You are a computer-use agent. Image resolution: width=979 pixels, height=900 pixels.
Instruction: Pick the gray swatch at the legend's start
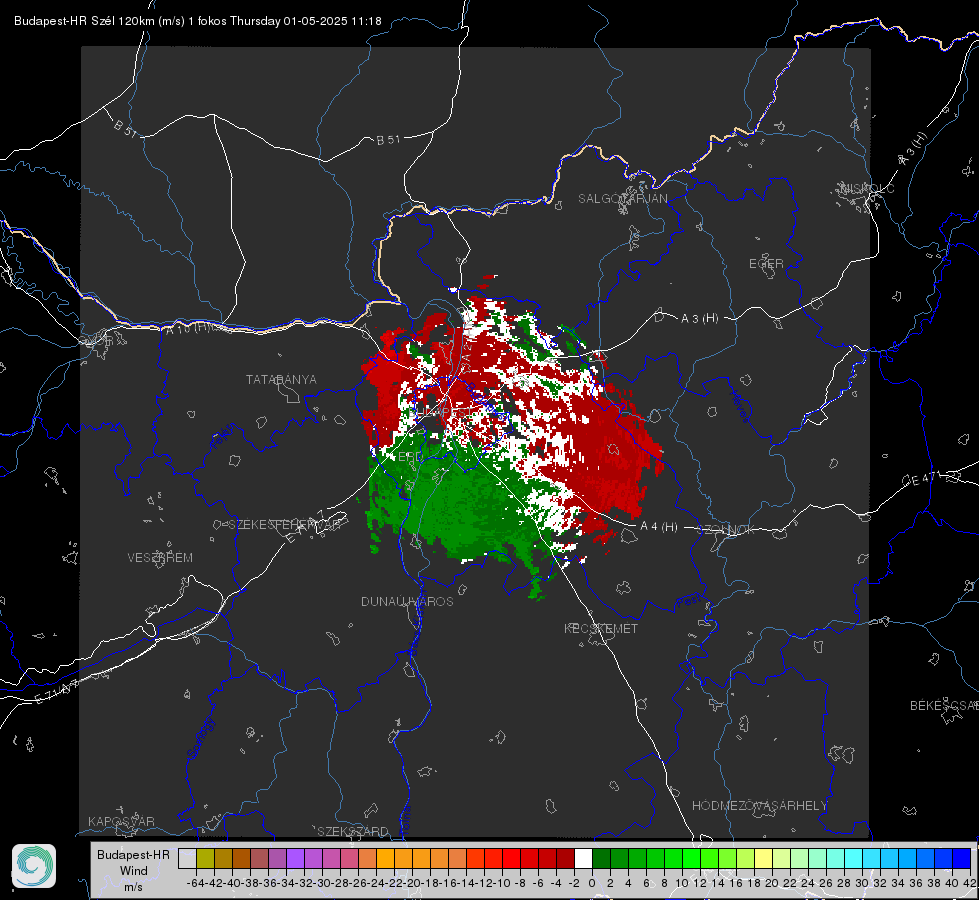click(x=187, y=858)
